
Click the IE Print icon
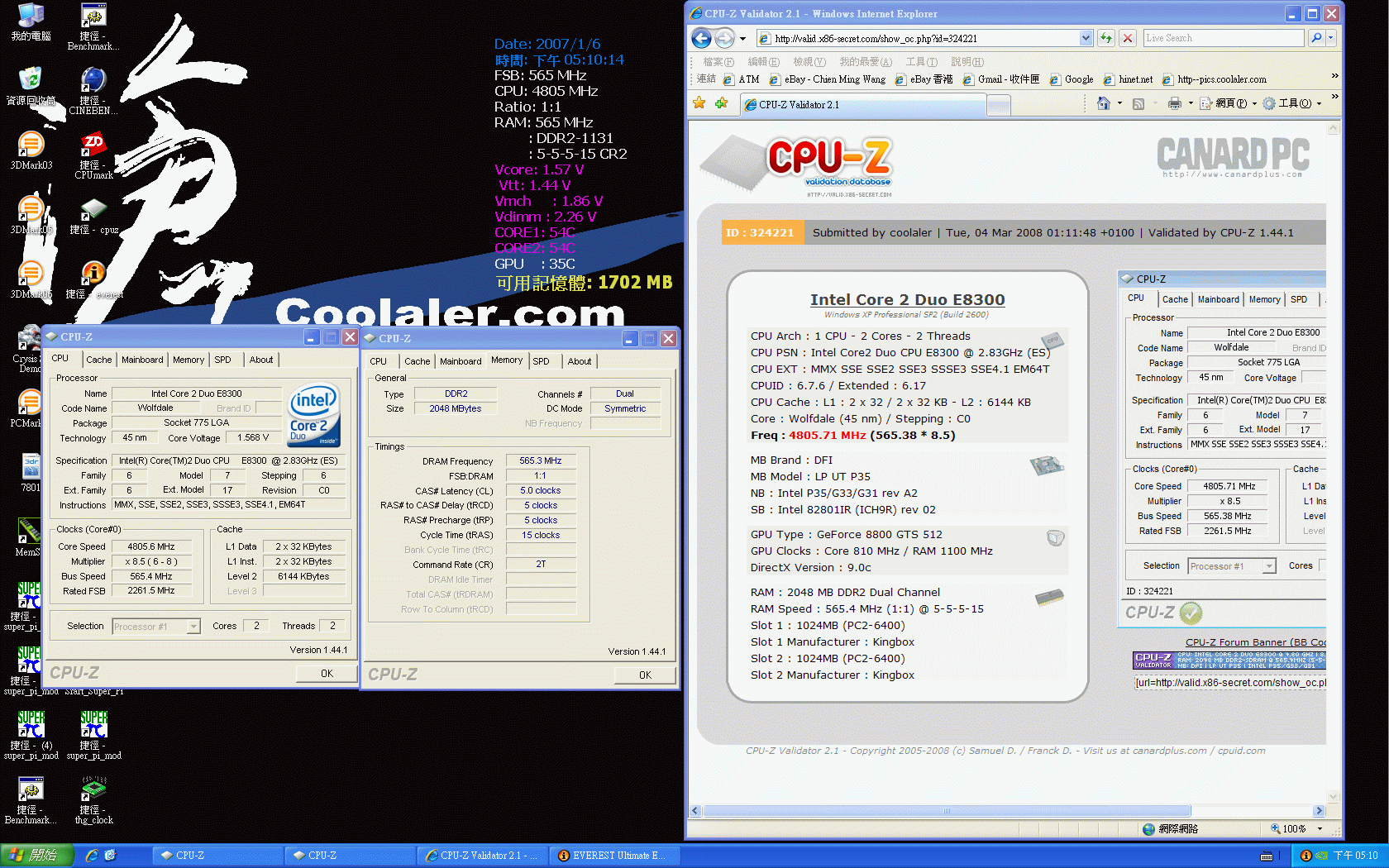click(1175, 103)
